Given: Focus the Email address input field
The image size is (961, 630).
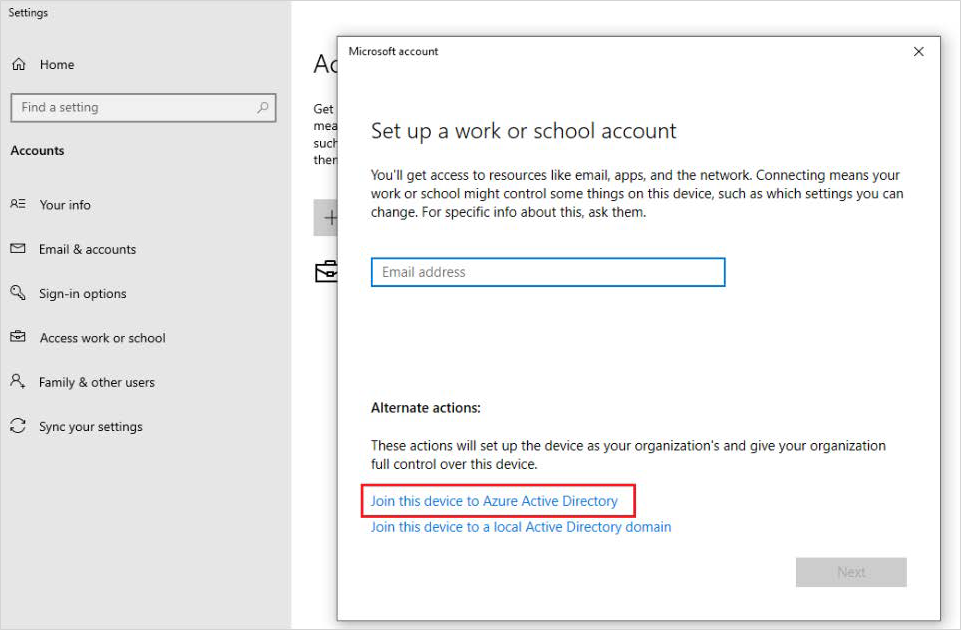Looking at the screenshot, I should (x=547, y=272).
